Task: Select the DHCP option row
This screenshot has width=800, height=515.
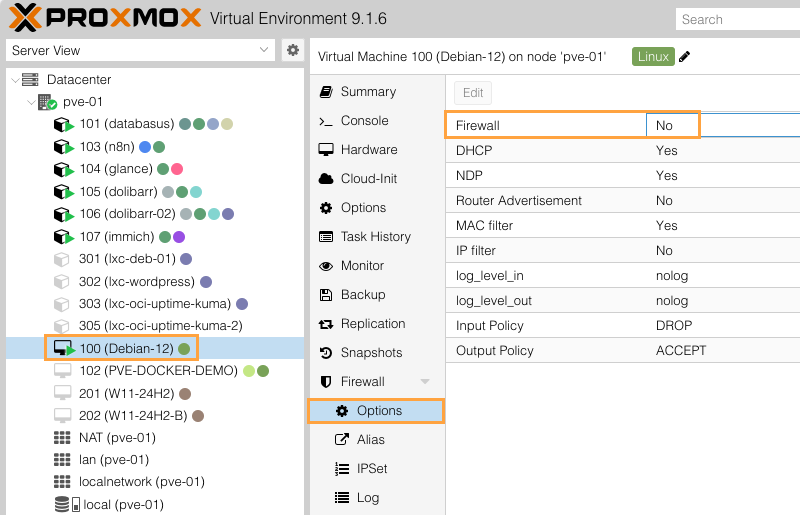Action: point(623,151)
